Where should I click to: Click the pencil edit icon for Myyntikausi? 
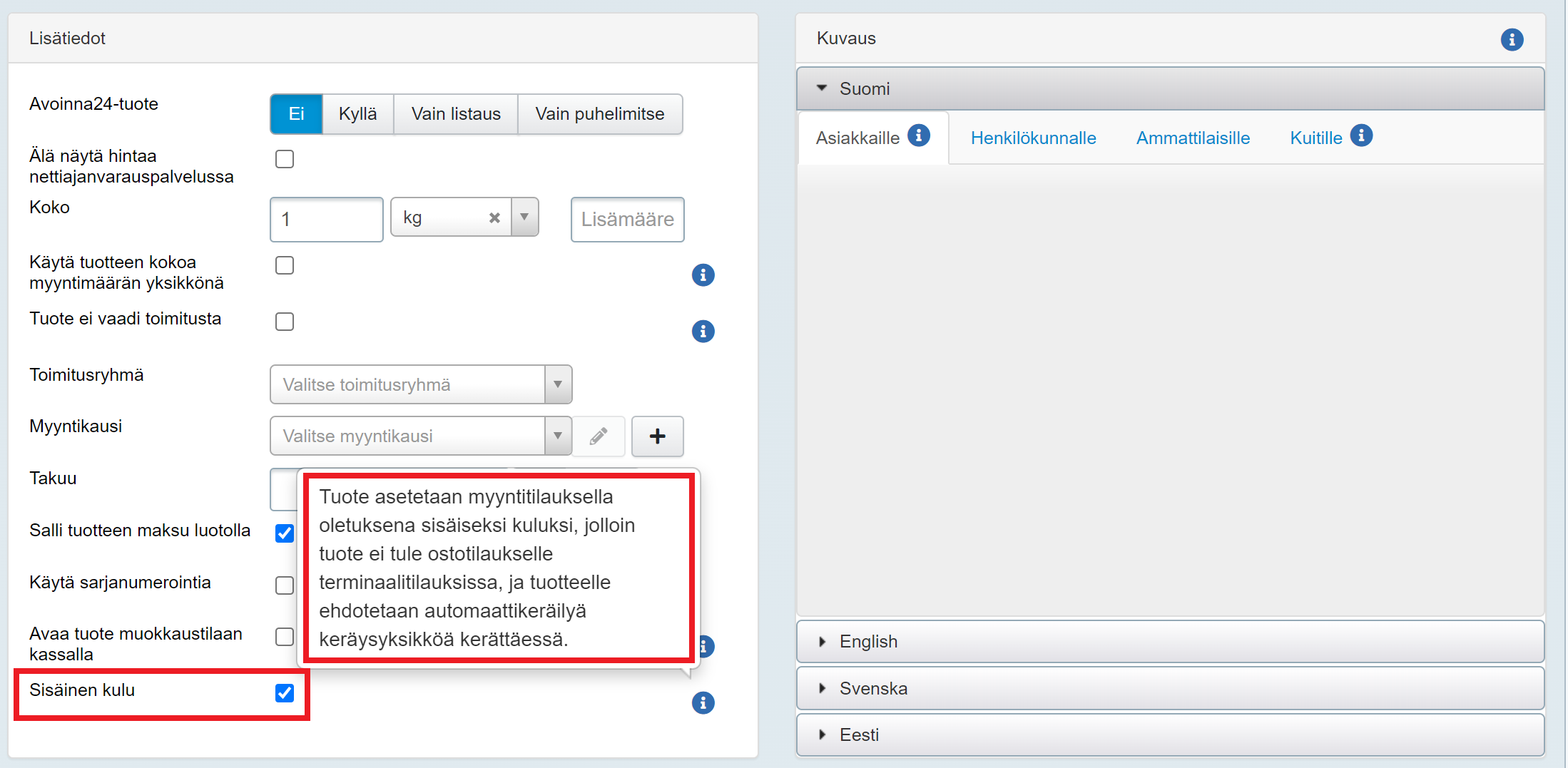599,436
